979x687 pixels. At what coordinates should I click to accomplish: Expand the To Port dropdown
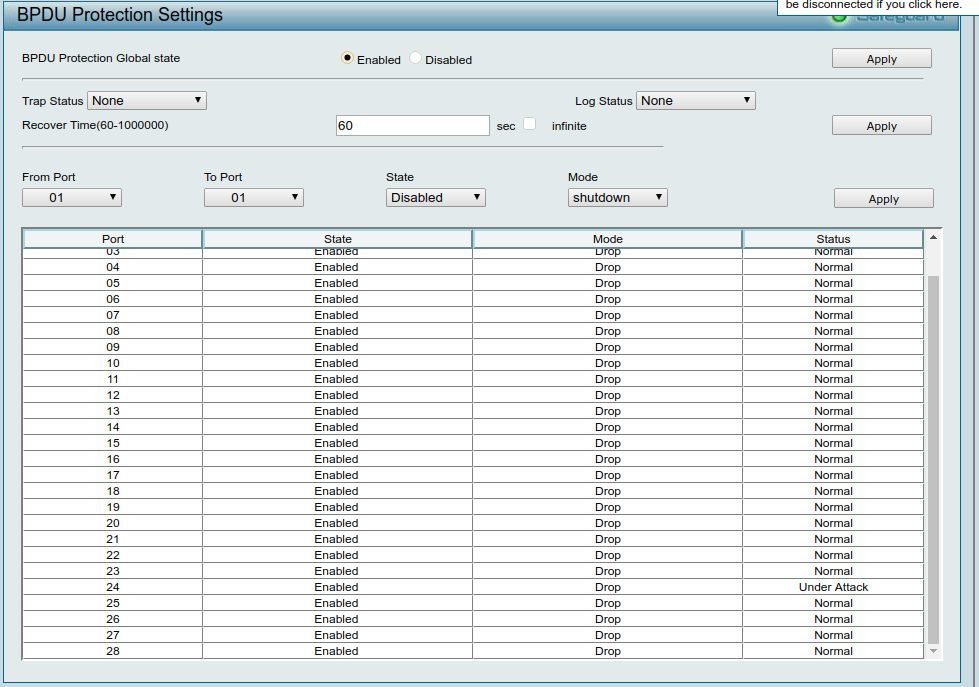254,198
